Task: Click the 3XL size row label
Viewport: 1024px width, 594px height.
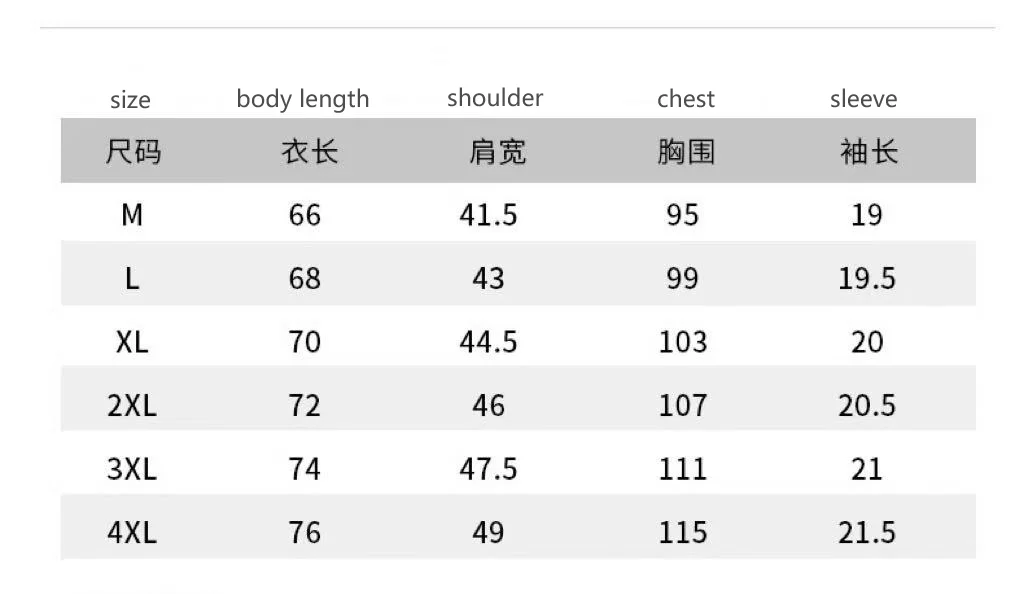Action: coord(132,469)
